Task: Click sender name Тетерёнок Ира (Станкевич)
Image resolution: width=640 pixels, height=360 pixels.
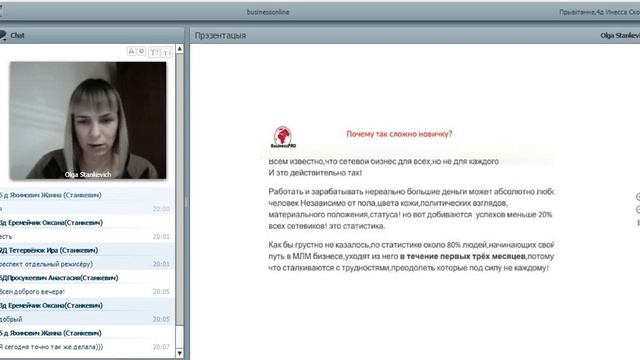Action: click(x=49, y=250)
